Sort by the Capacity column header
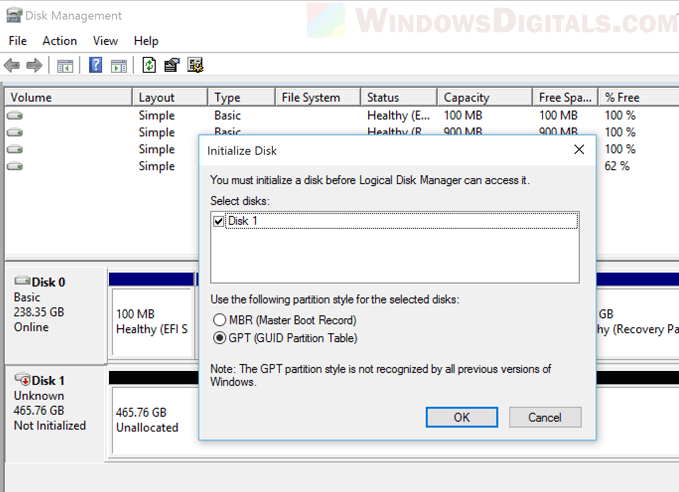The height and width of the screenshot is (492, 679). [x=485, y=97]
